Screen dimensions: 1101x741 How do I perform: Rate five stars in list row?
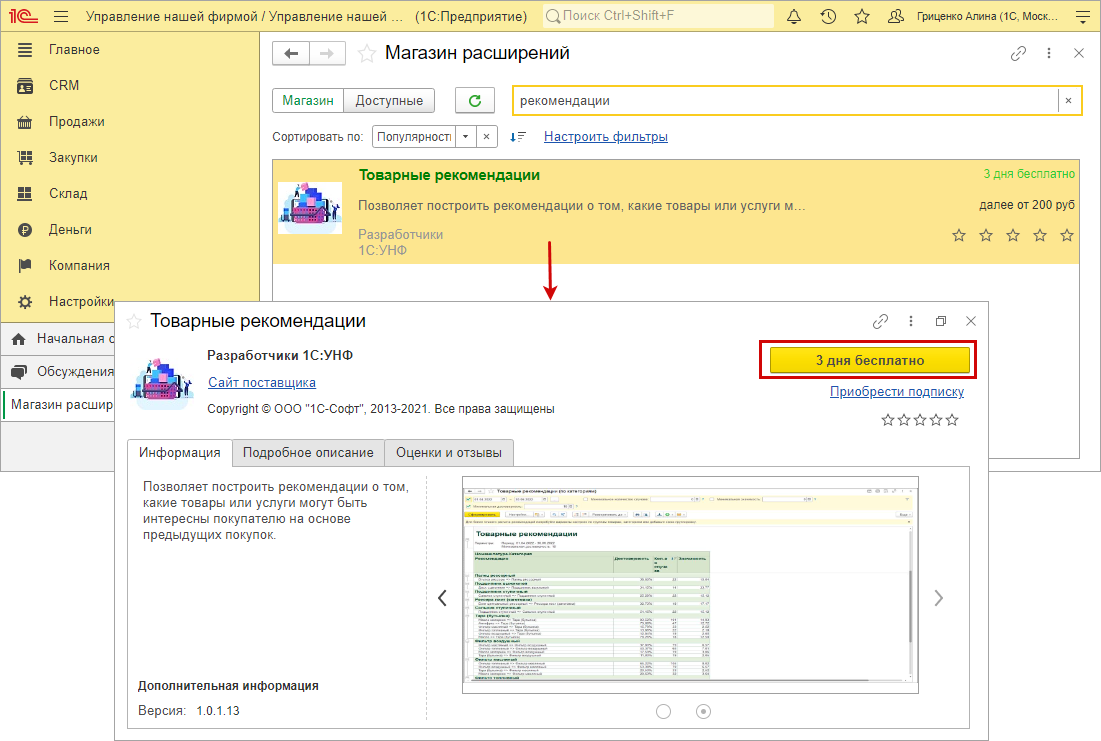tap(1067, 235)
